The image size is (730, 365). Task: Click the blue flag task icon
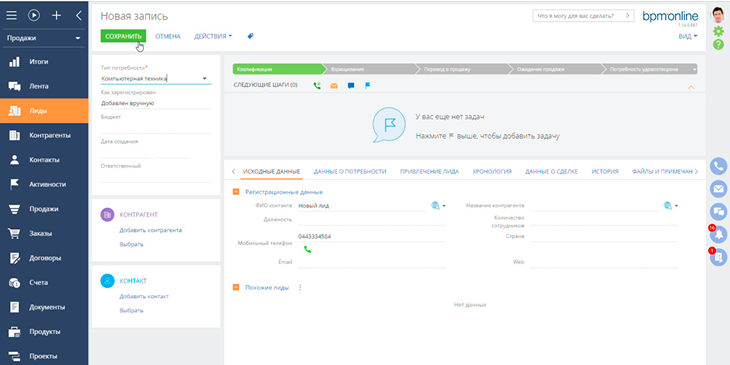[367, 86]
